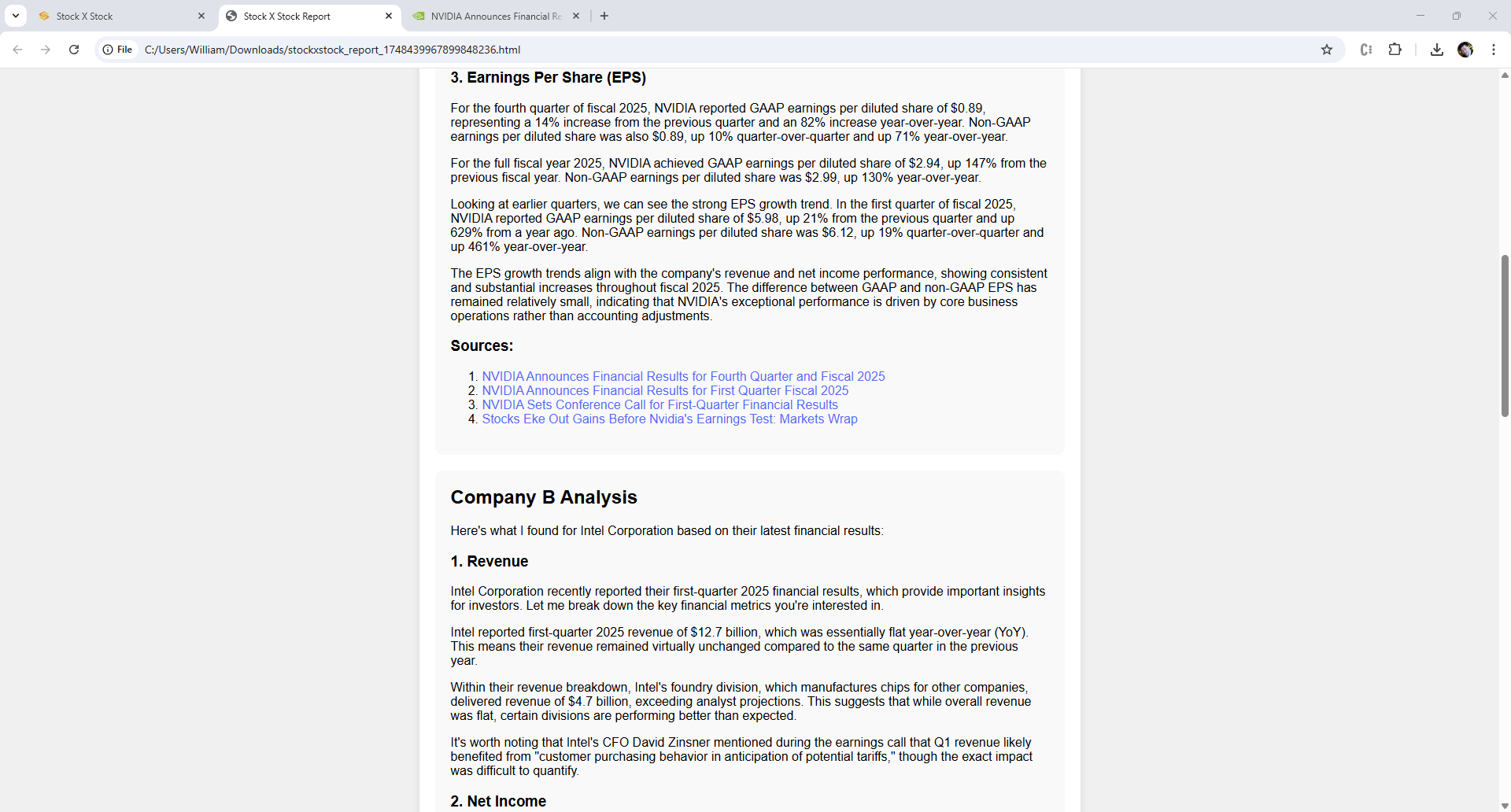Minimize the Chrome window
This screenshot has width=1511, height=812.
tap(1420, 16)
